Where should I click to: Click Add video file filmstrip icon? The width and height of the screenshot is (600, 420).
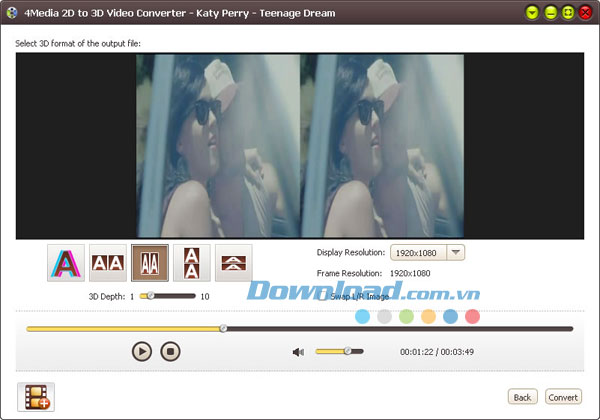tap(36, 397)
